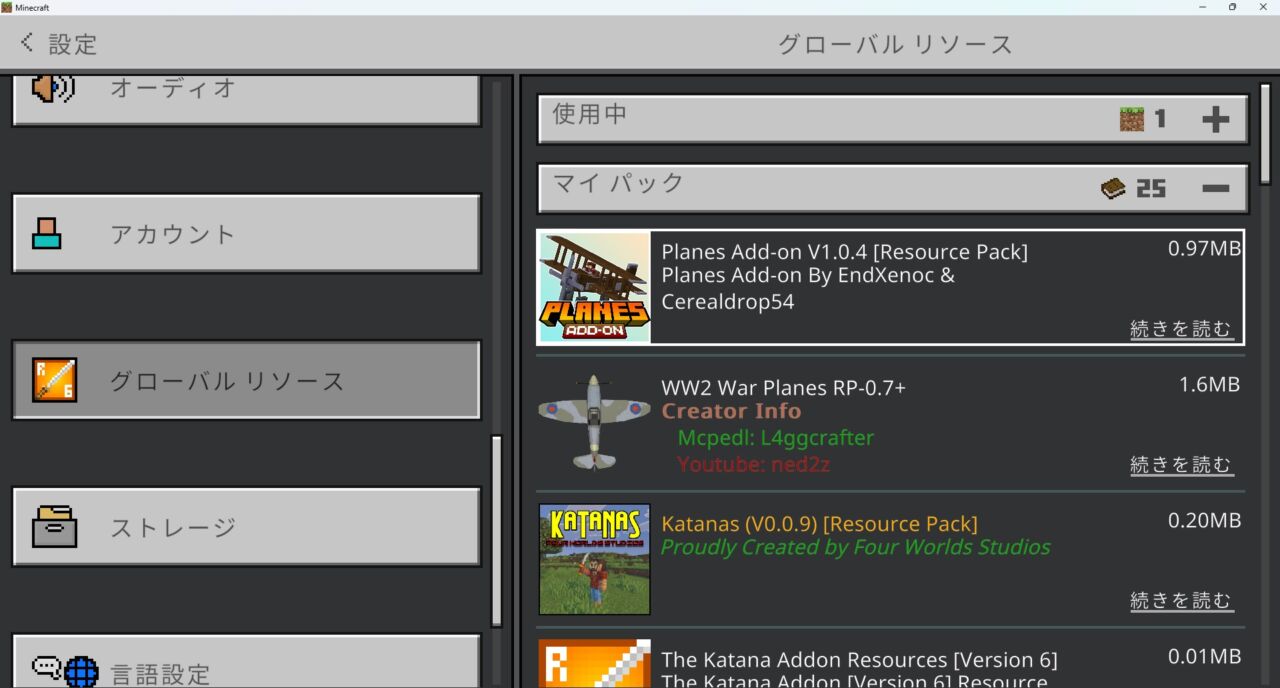Click the Planes Add-on pack thumbnail
This screenshot has width=1280, height=688.
point(594,287)
